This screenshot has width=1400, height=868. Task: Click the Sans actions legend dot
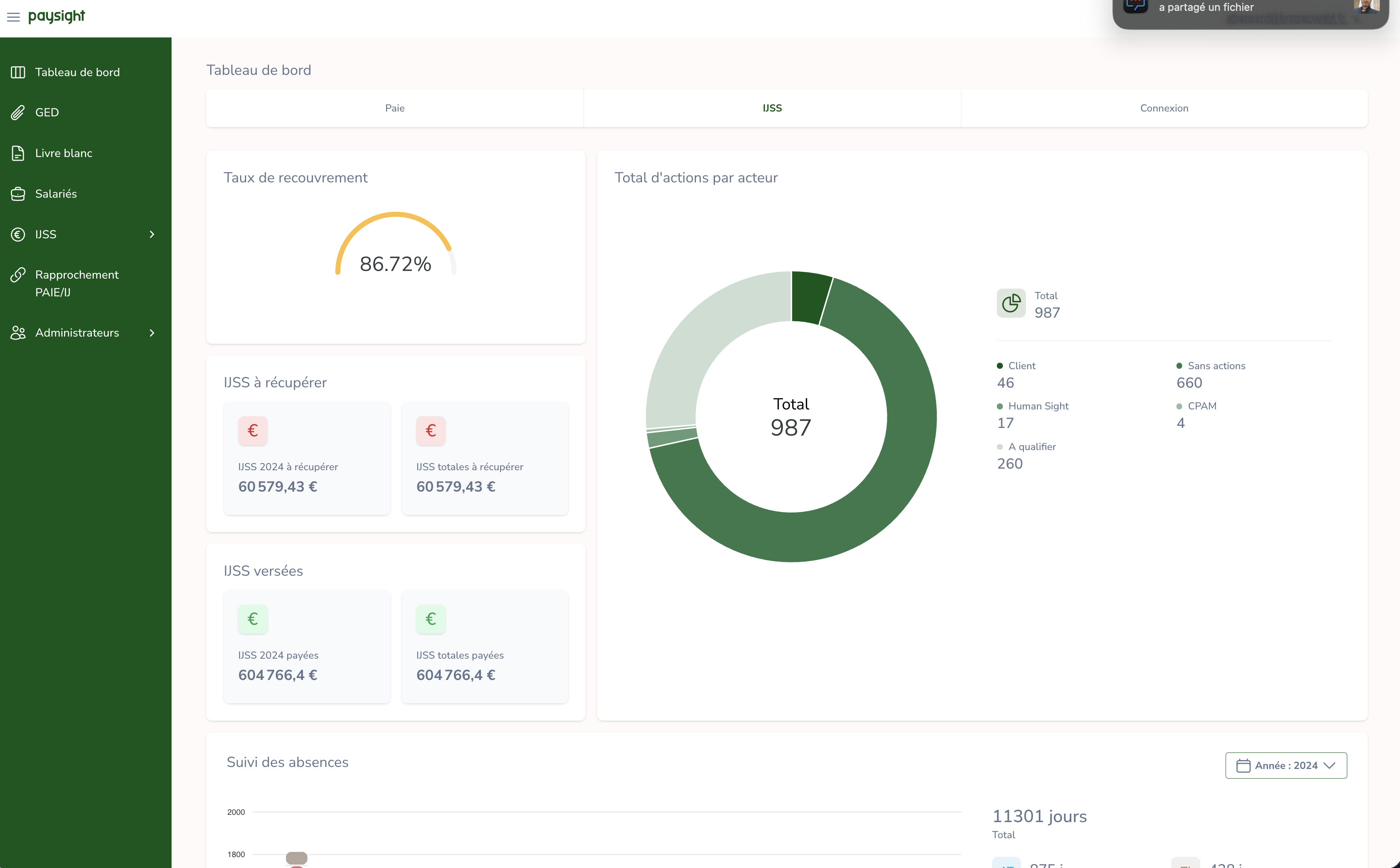pyautogui.click(x=1179, y=366)
